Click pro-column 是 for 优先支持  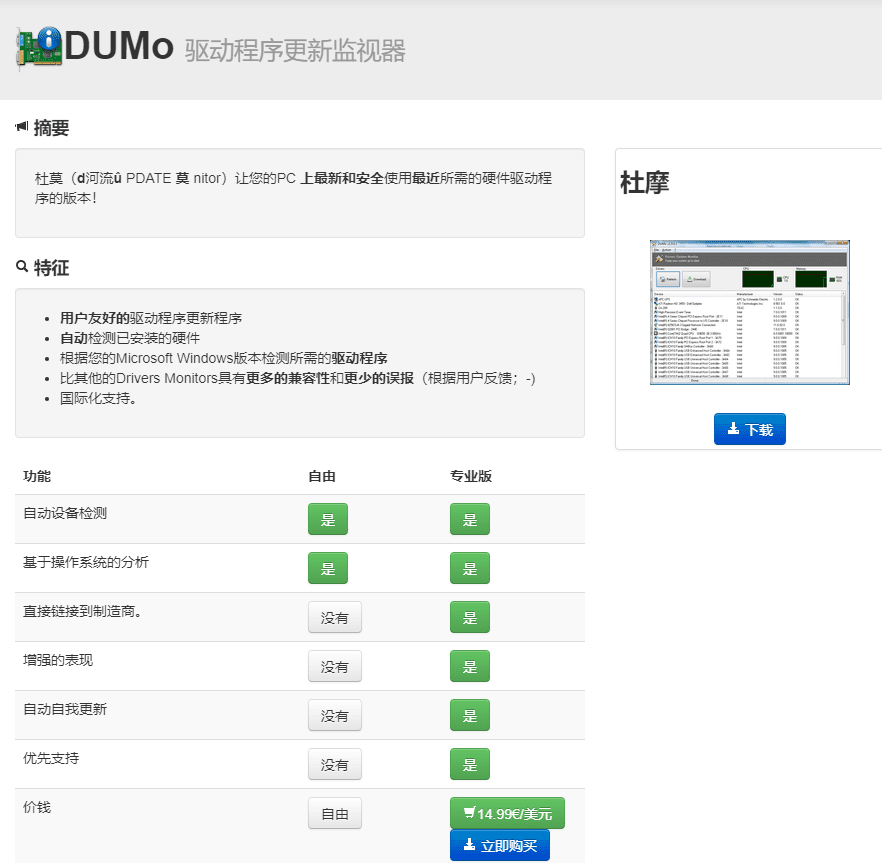[x=470, y=763]
